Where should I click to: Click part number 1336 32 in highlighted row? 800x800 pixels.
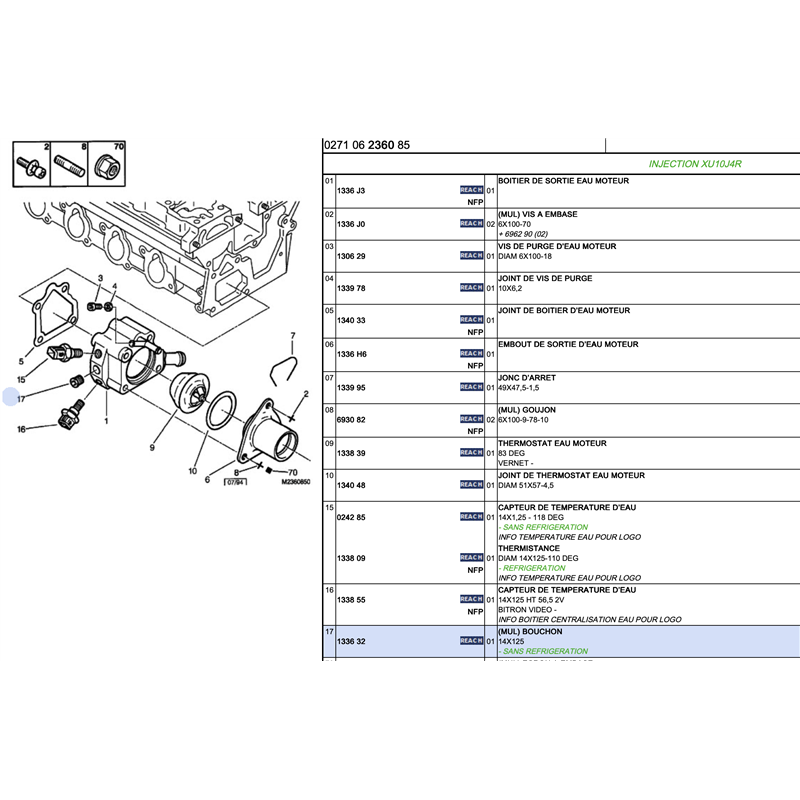point(351,641)
